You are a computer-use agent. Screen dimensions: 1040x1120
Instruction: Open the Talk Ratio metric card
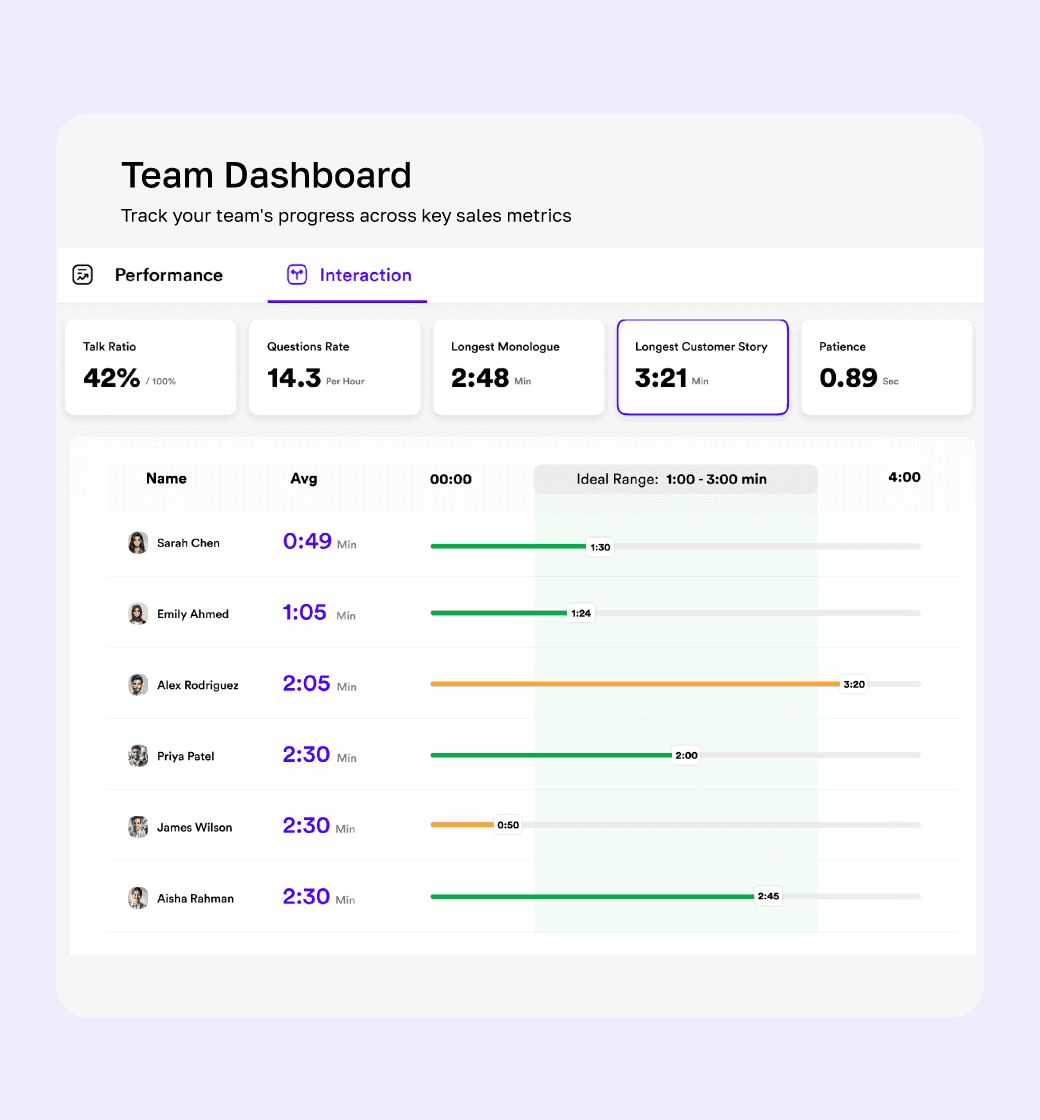[151, 366]
